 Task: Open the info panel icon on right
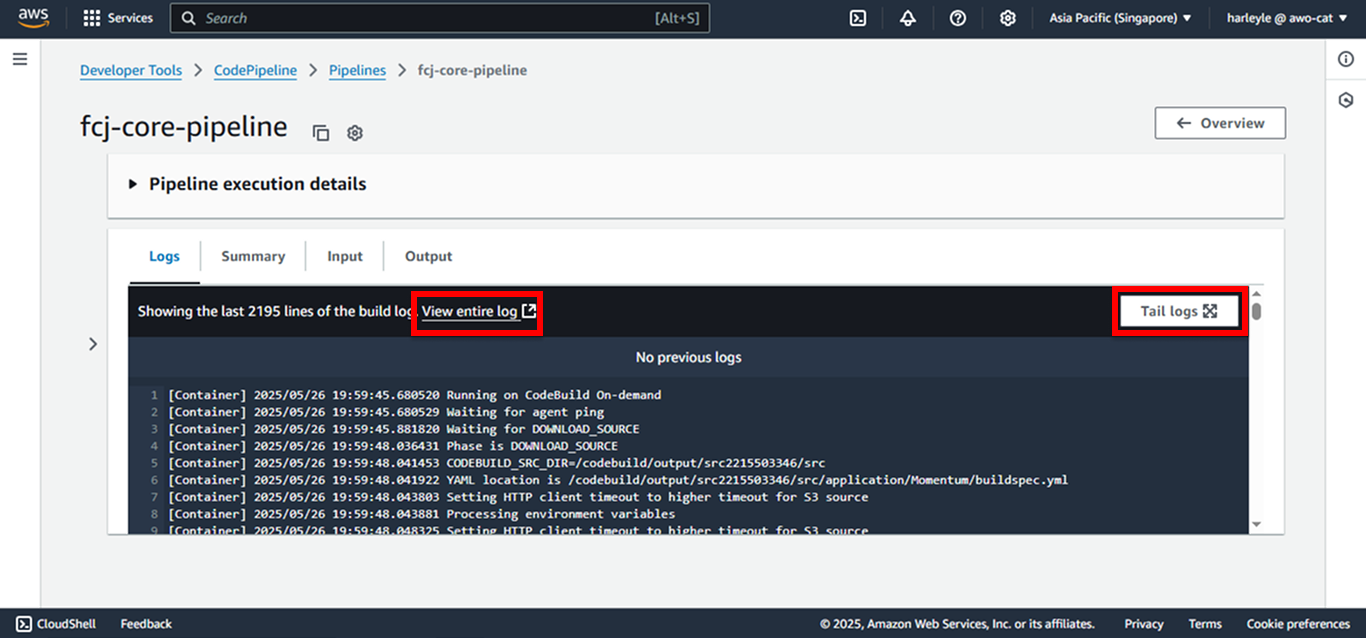pyautogui.click(x=1346, y=60)
